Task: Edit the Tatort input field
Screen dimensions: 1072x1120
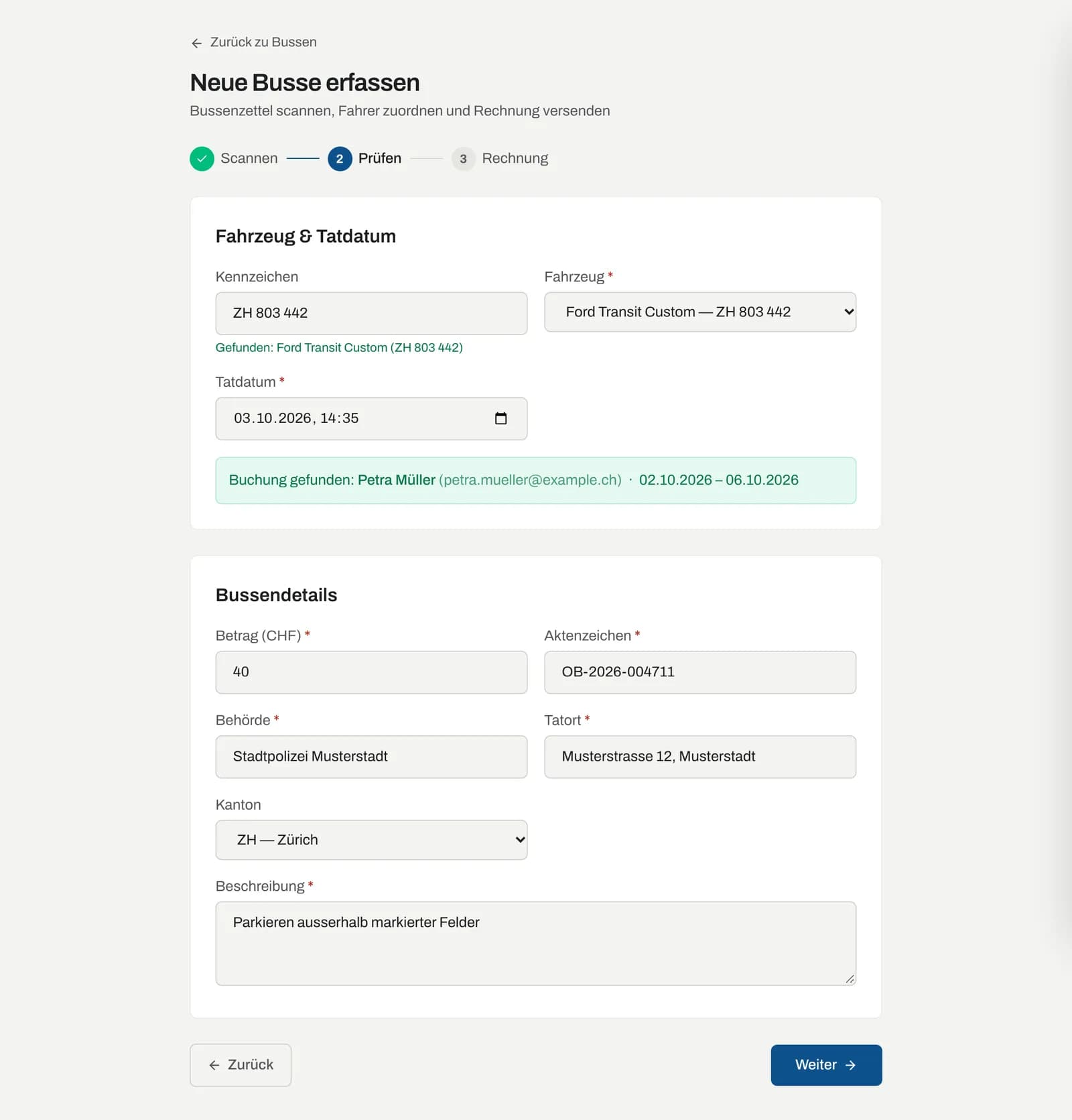Action: pos(700,757)
